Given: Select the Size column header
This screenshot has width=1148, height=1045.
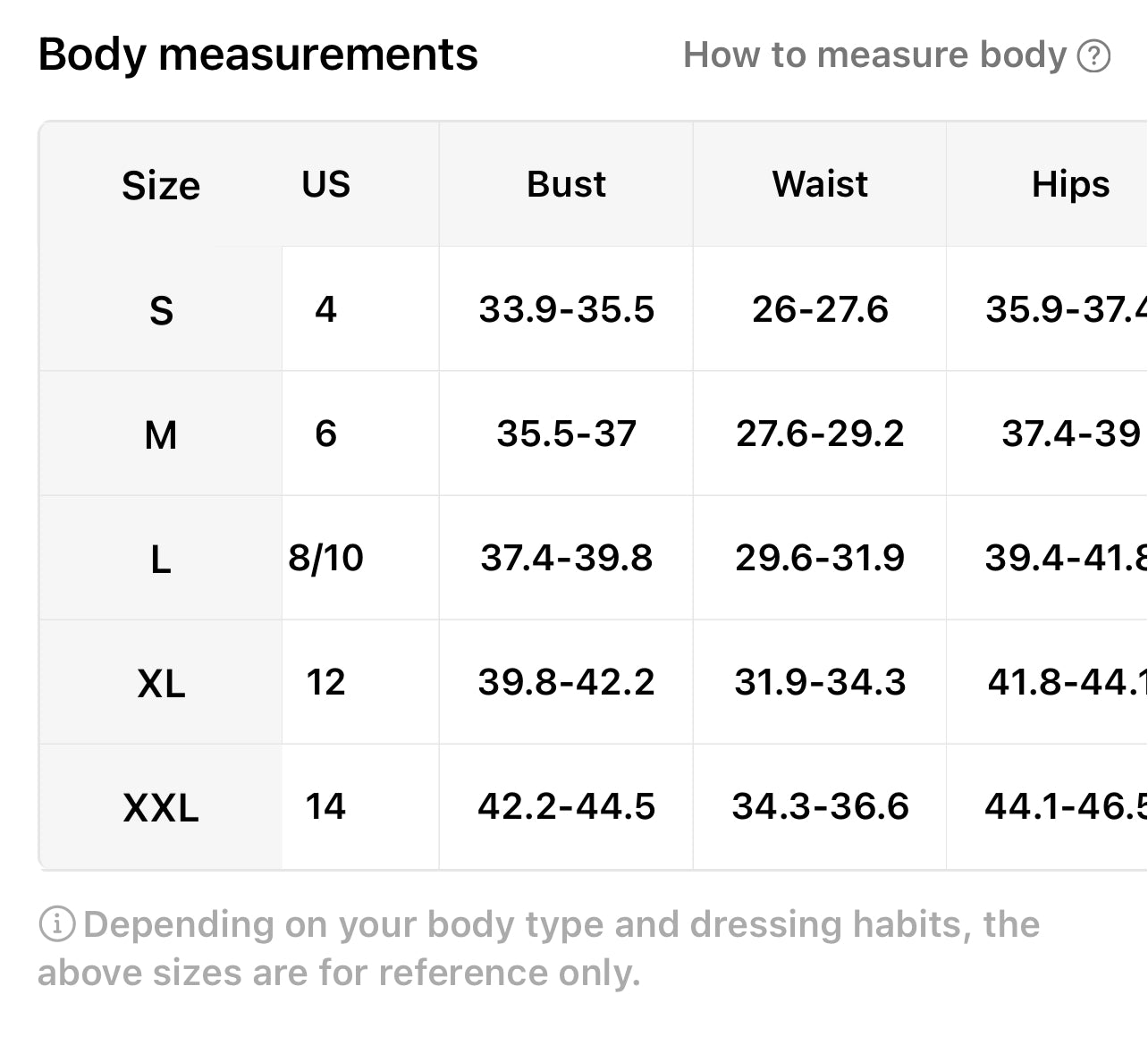Looking at the screenshot, I should pos(161,185).
